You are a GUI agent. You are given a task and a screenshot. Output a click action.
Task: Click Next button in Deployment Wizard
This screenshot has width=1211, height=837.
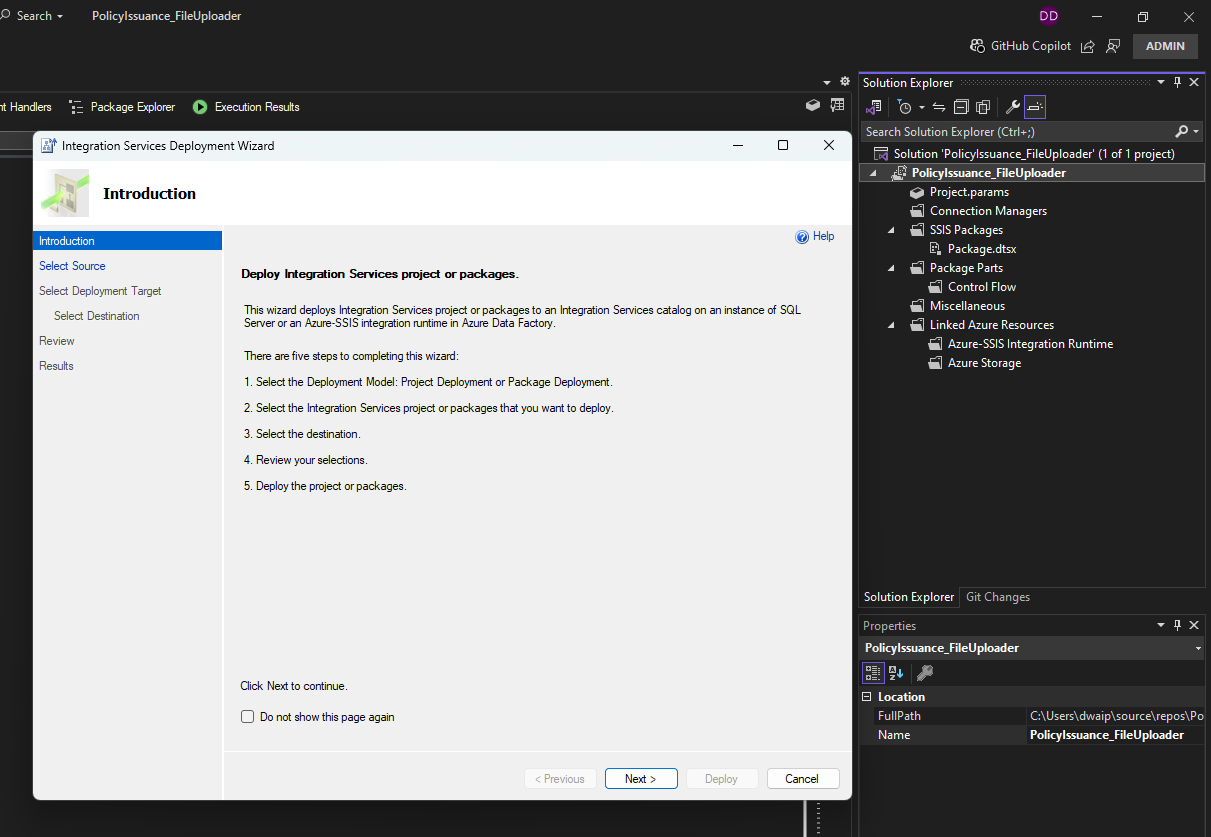click(641, 779)
